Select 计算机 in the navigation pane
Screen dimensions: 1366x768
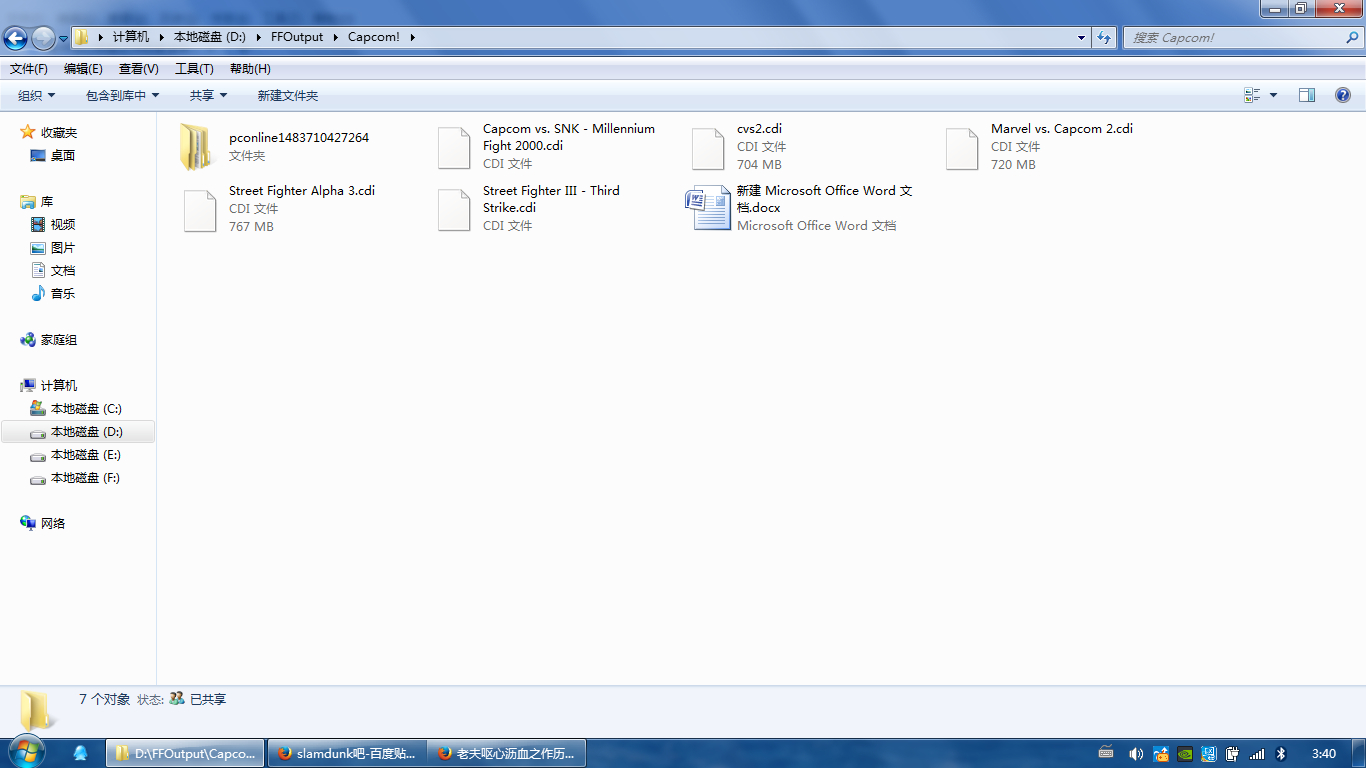tap(58, 385)
